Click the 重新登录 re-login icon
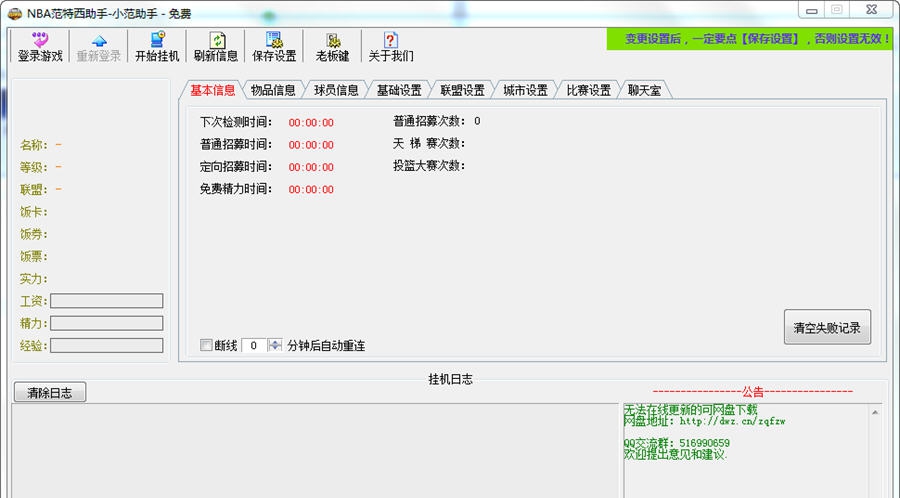This screenshot has width=900, height=498. (99, 47)
